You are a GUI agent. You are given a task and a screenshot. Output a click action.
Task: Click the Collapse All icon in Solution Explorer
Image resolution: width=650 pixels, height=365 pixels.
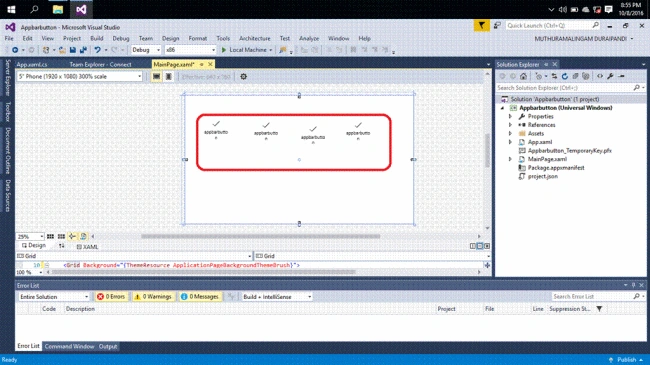575,76
